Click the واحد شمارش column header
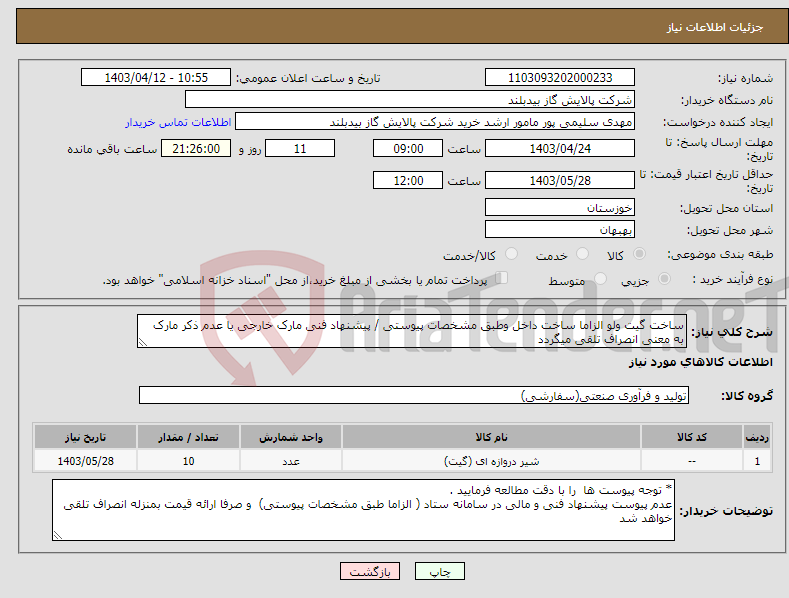The image size is (789, 598). [x=291, y=437]
